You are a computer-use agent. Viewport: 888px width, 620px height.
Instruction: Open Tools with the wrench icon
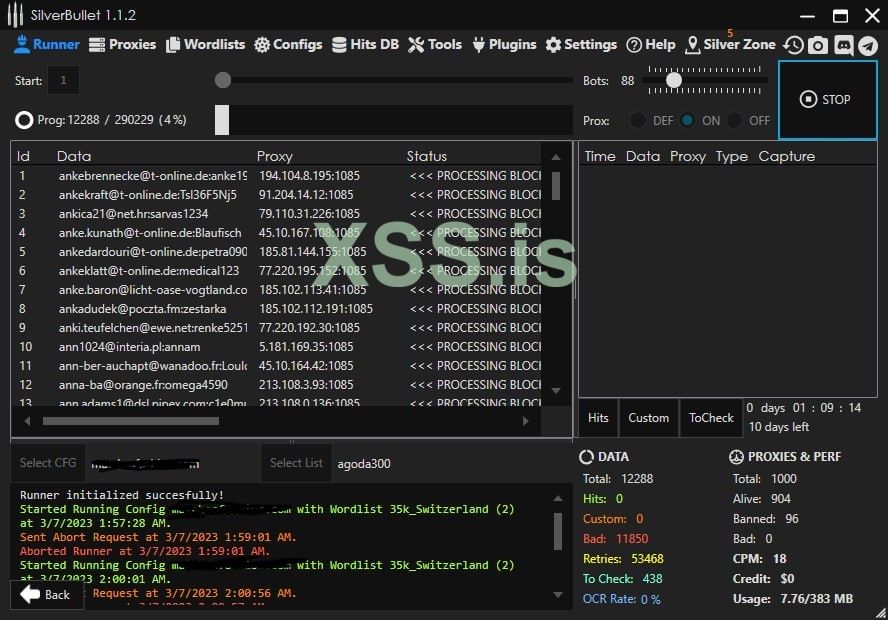click(416, 45)
